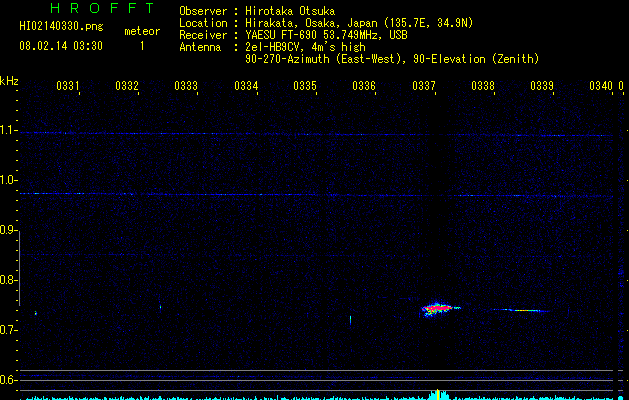Click time axis marker 0332
The height and width of the screenshot is (400, 629).
click(x=127, y=86)
